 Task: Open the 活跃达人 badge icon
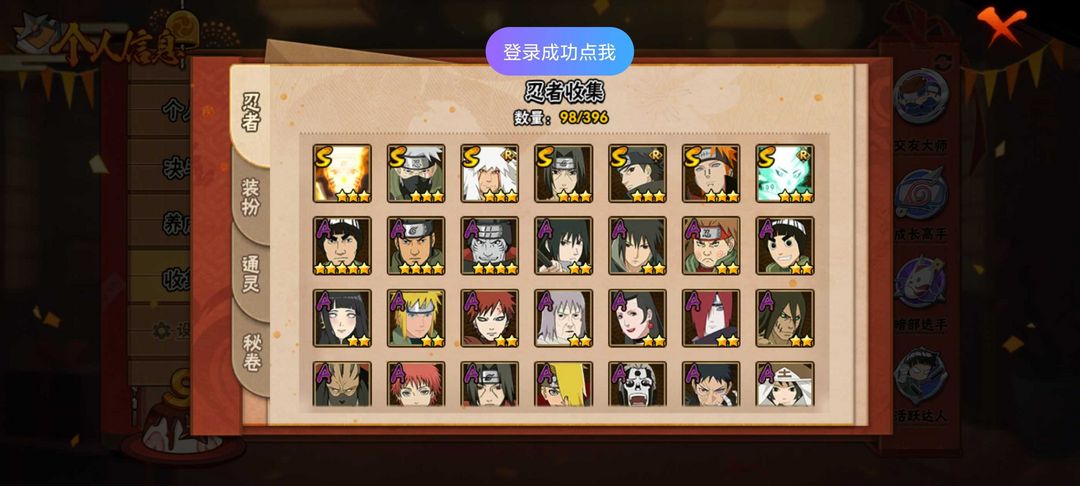click(921, 375)
